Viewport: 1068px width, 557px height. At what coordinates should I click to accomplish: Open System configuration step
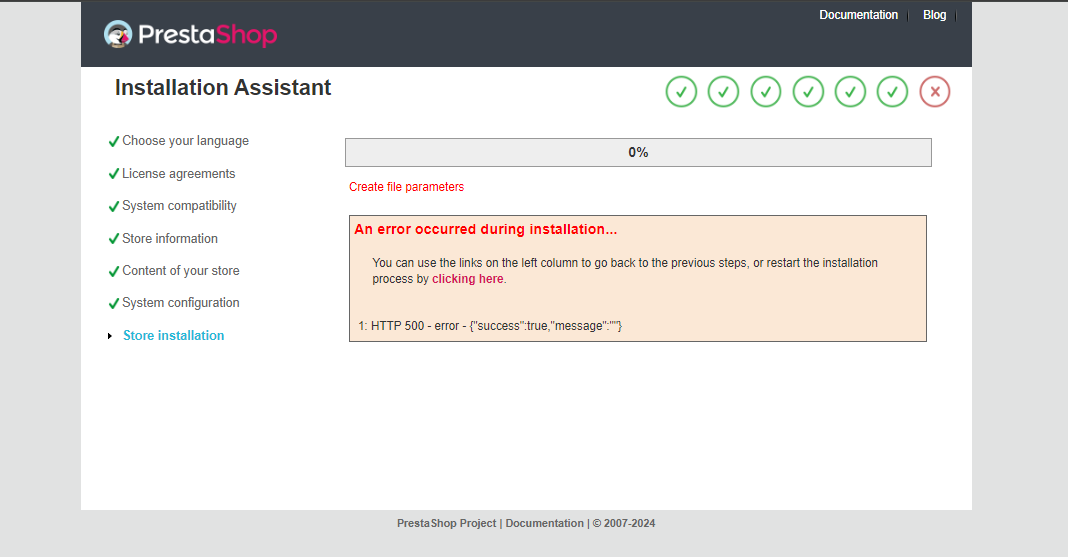pyautogui.click(x=180, y=302)
